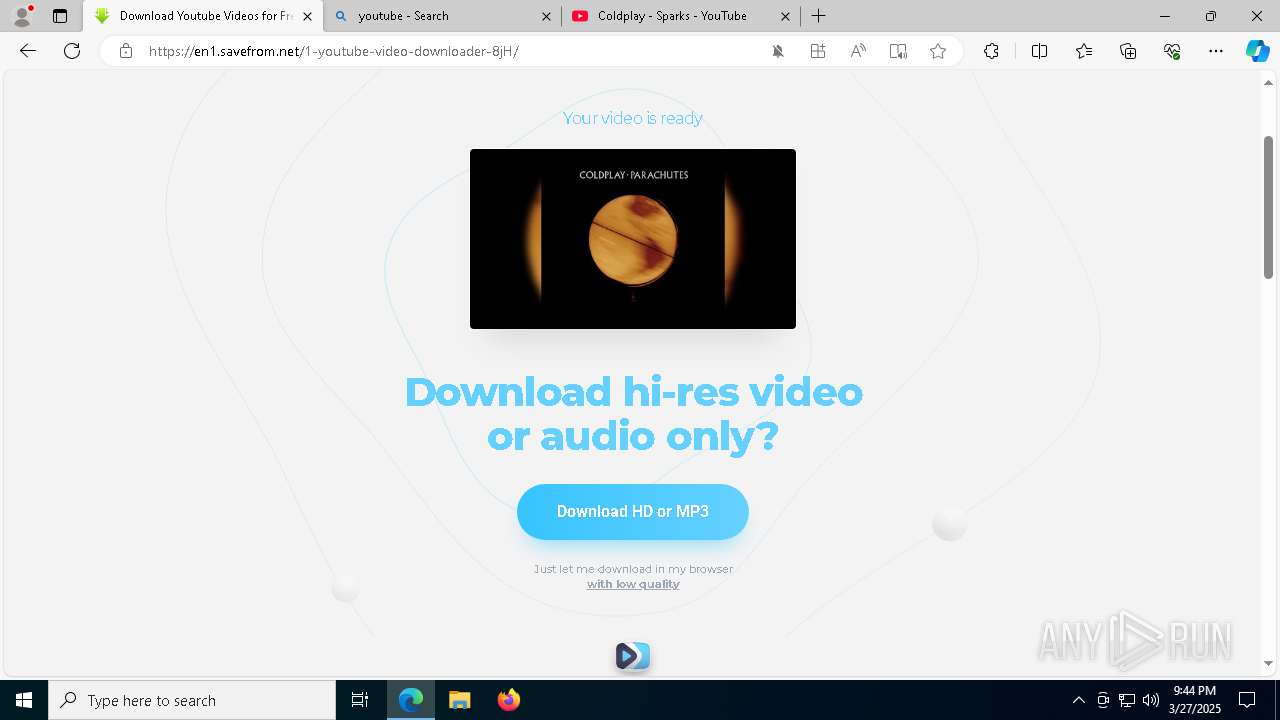Go back with the browser back arrow
Screen dimensions: 1280x720
pyautogui.click(x=28, y=51)
